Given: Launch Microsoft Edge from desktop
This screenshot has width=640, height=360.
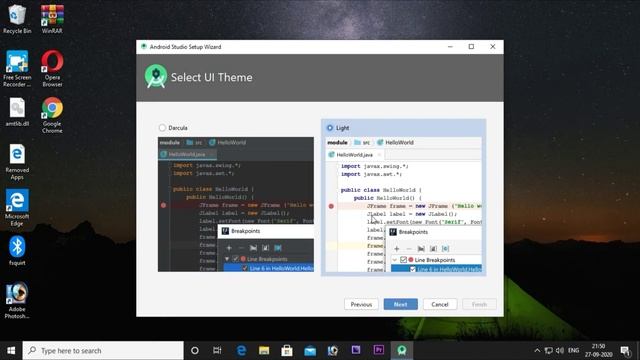Looking at the screenshot, I should pyautogui.click(x=17, y=208).
